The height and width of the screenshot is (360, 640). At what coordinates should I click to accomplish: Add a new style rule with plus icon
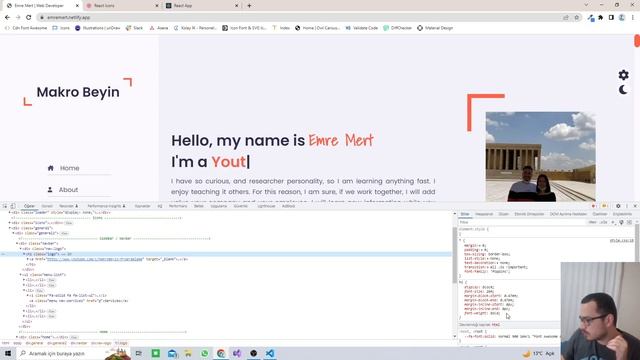pos(613,222)
